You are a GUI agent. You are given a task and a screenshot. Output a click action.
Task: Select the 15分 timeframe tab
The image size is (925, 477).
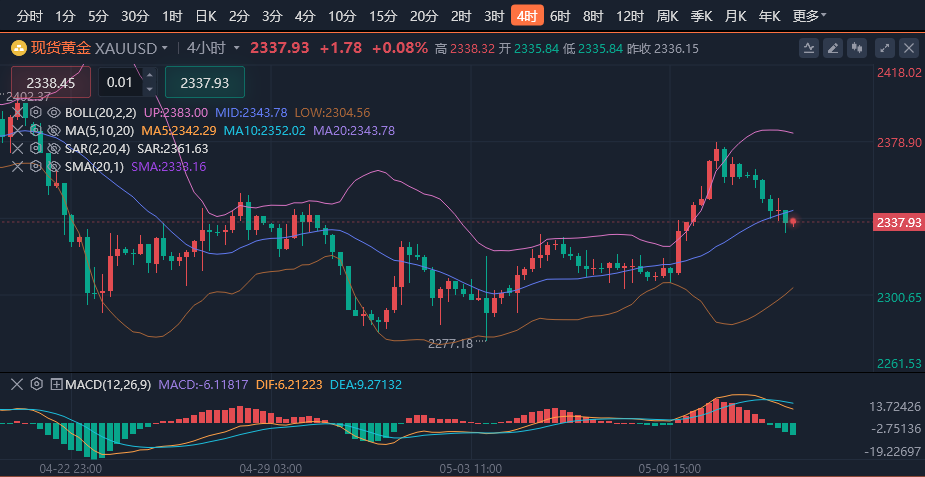pos(383,15)
